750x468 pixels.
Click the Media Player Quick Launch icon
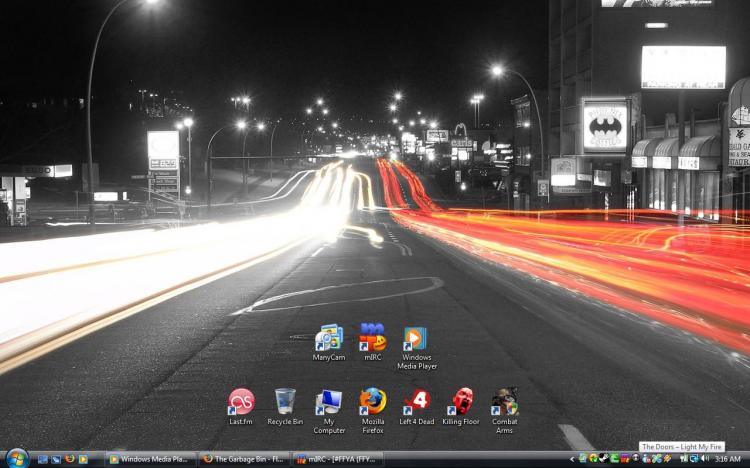tap(84, 459)
